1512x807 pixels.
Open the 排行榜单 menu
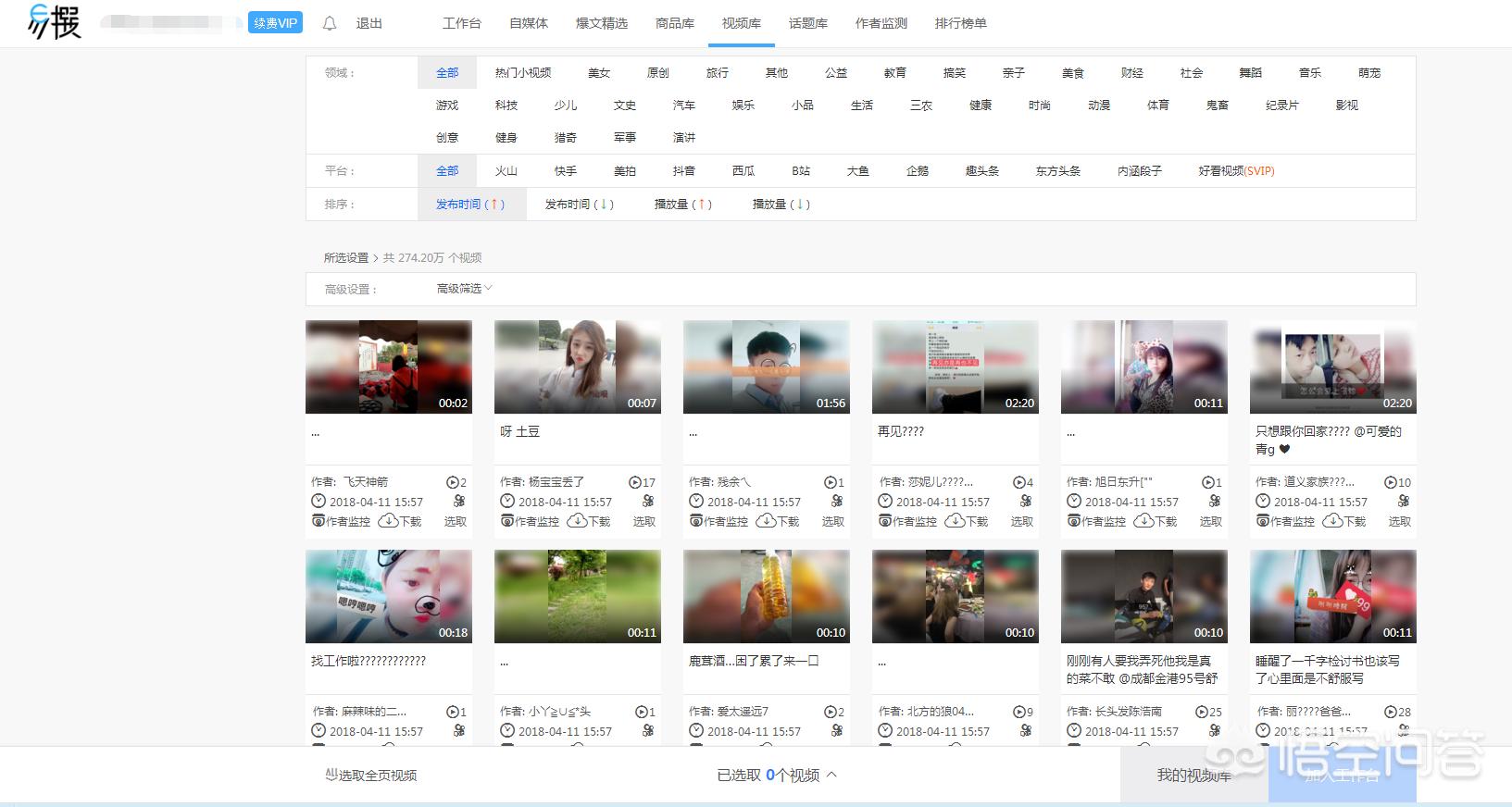coord(961,23)
